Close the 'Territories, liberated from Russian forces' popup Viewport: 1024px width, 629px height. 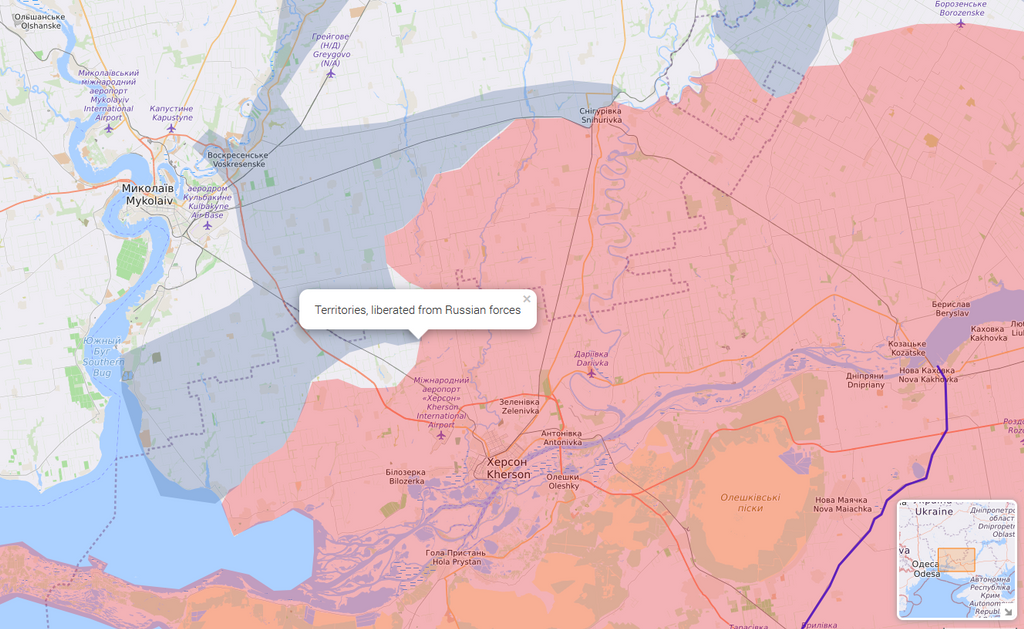point(526,299)
